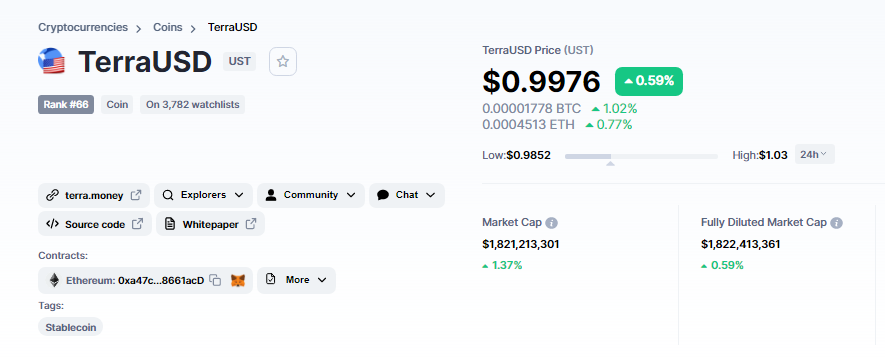Open the terra.money website link

(x=94, y=195)
